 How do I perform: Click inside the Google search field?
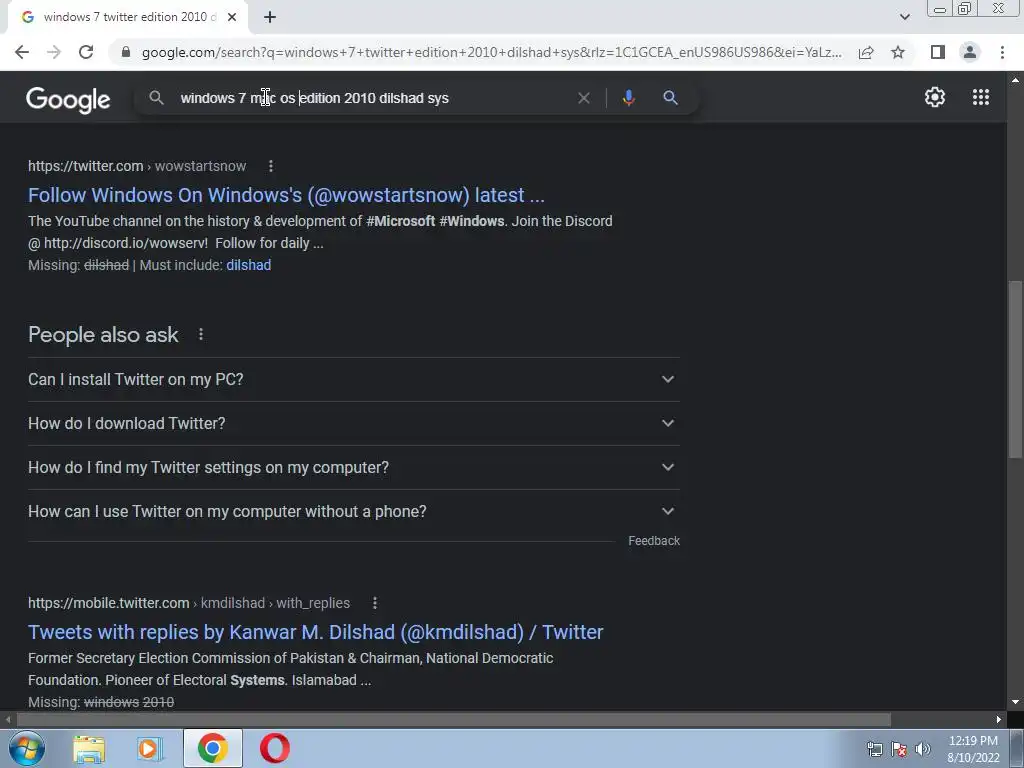tap(376, 98)
